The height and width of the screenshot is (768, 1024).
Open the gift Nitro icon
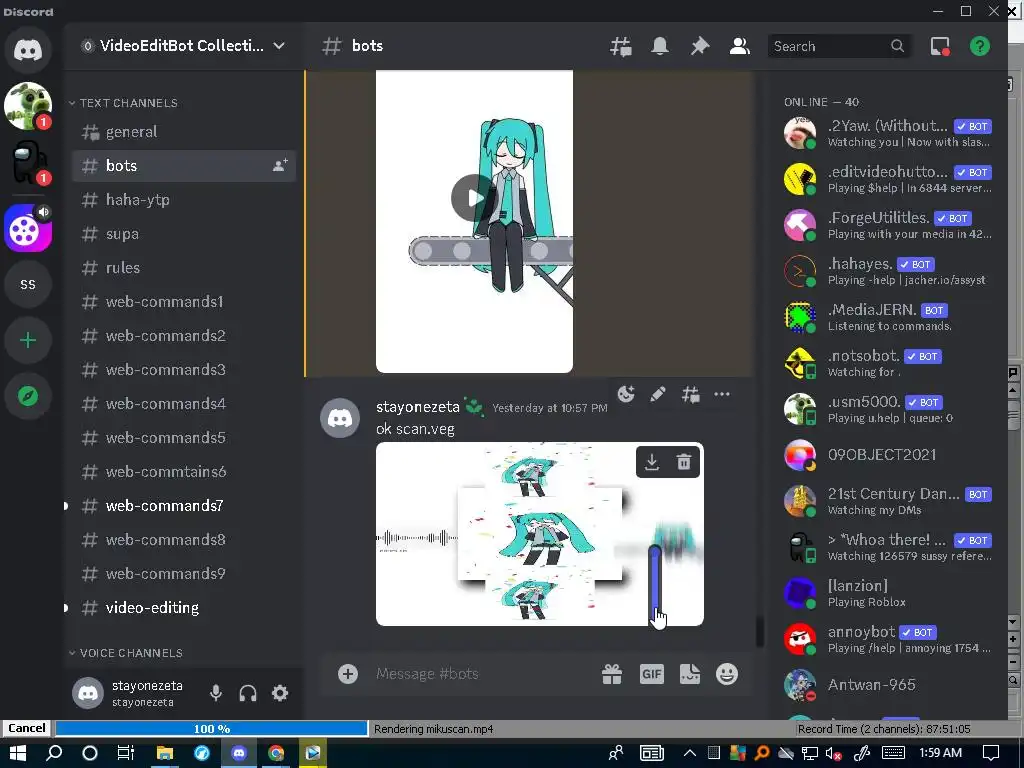click(612, 673)
